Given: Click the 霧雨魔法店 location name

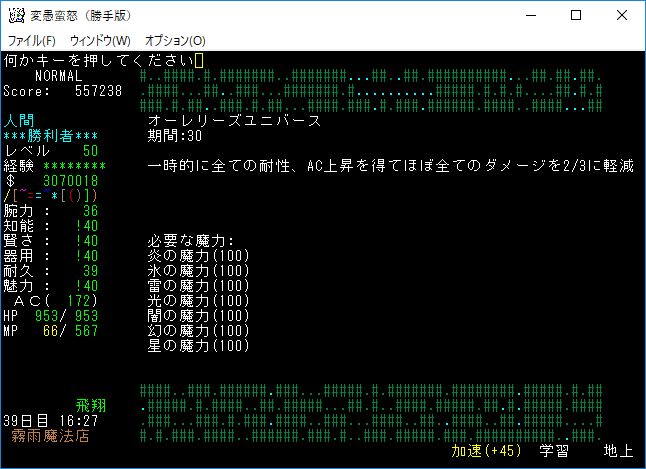Looking at the screenshot, I should pos(50,436).
